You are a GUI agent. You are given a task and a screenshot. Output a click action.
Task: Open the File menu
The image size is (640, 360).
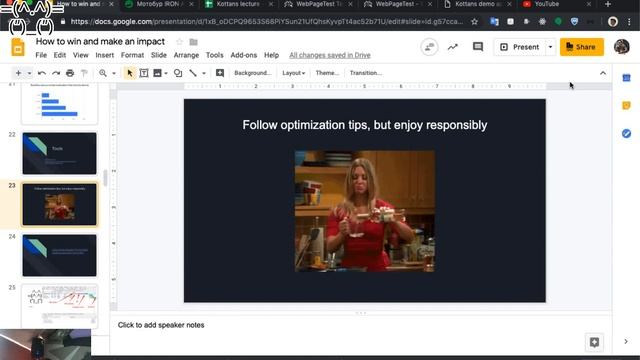click(x=41, y=55)
